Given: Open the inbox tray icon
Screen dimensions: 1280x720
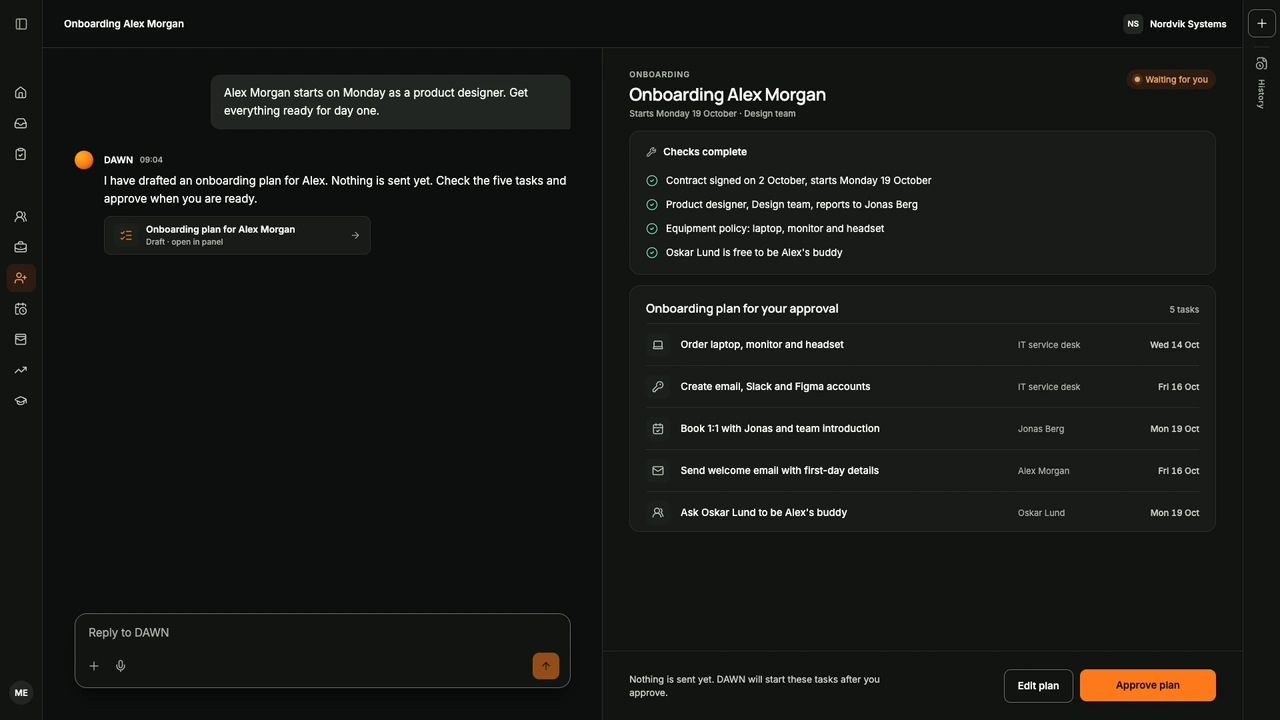Looking at the screenshot, I should click(x=21, y=124).
